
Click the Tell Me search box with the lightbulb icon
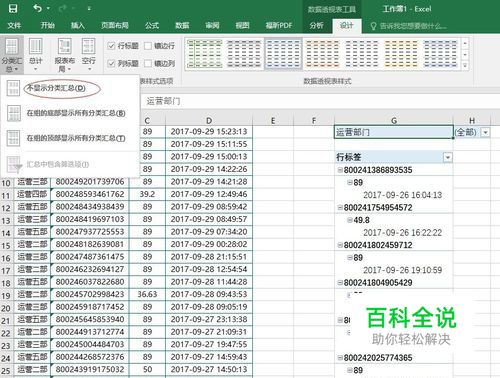point(408,26)
